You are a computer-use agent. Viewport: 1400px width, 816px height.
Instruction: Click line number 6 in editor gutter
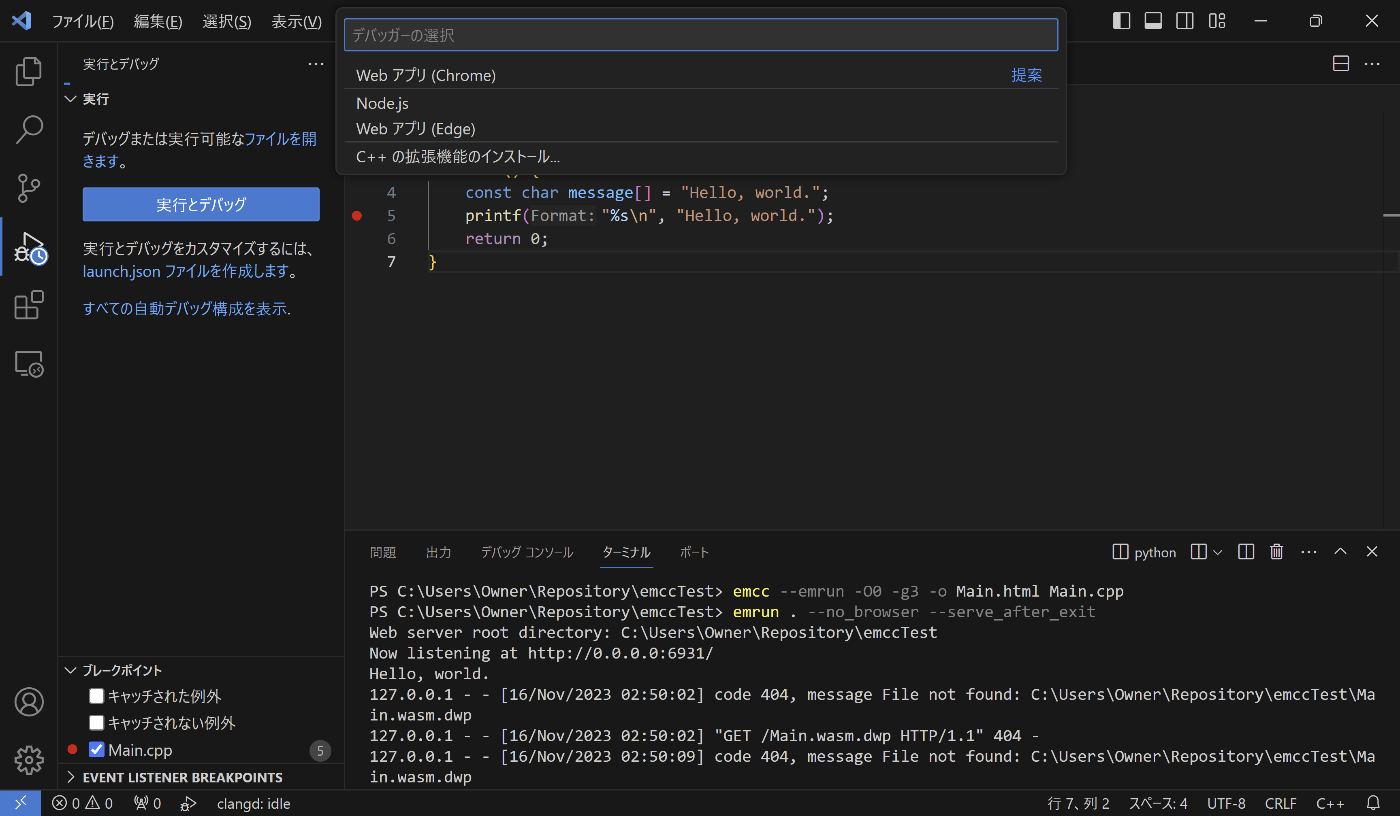[391, 238]
